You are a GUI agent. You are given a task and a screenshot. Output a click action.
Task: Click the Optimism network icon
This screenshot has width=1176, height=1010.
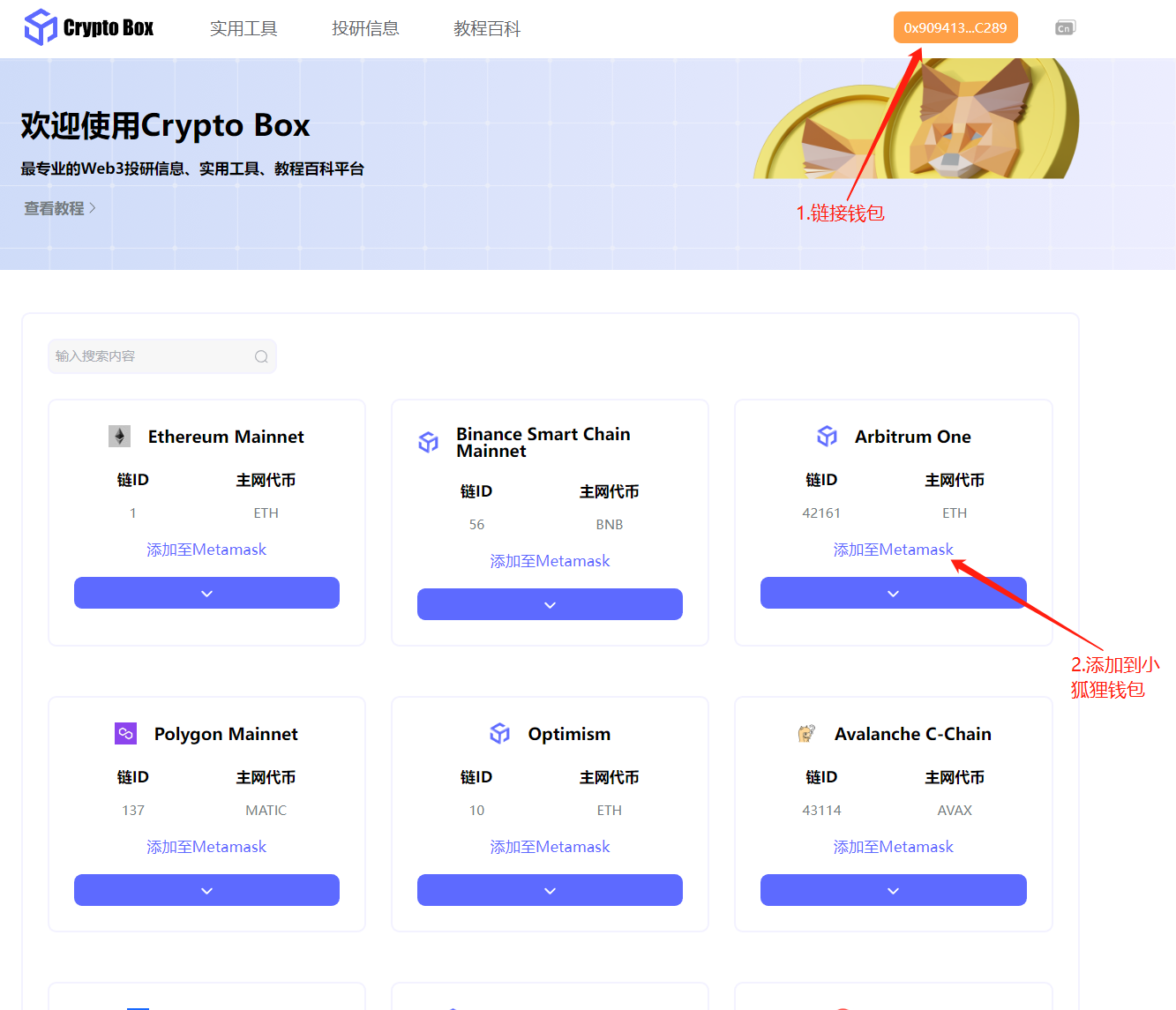click(499, 733)
